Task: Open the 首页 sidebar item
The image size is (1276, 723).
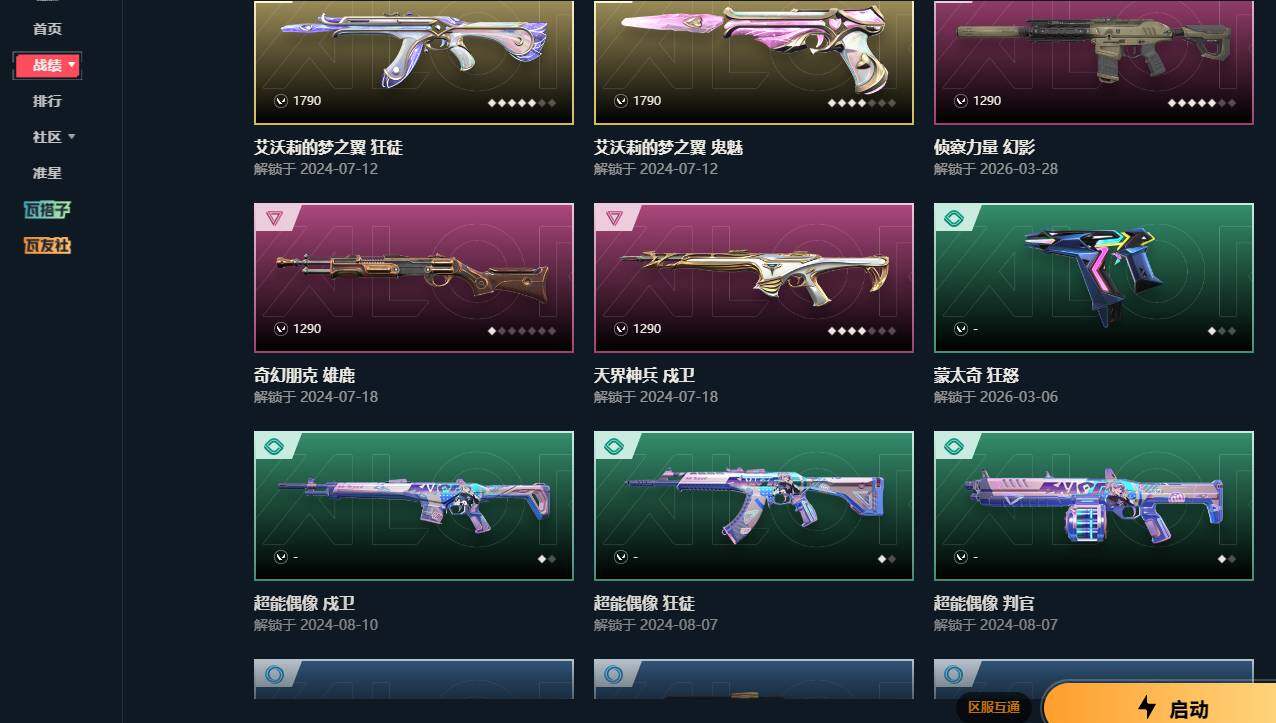Action: (x=47, y=29)
